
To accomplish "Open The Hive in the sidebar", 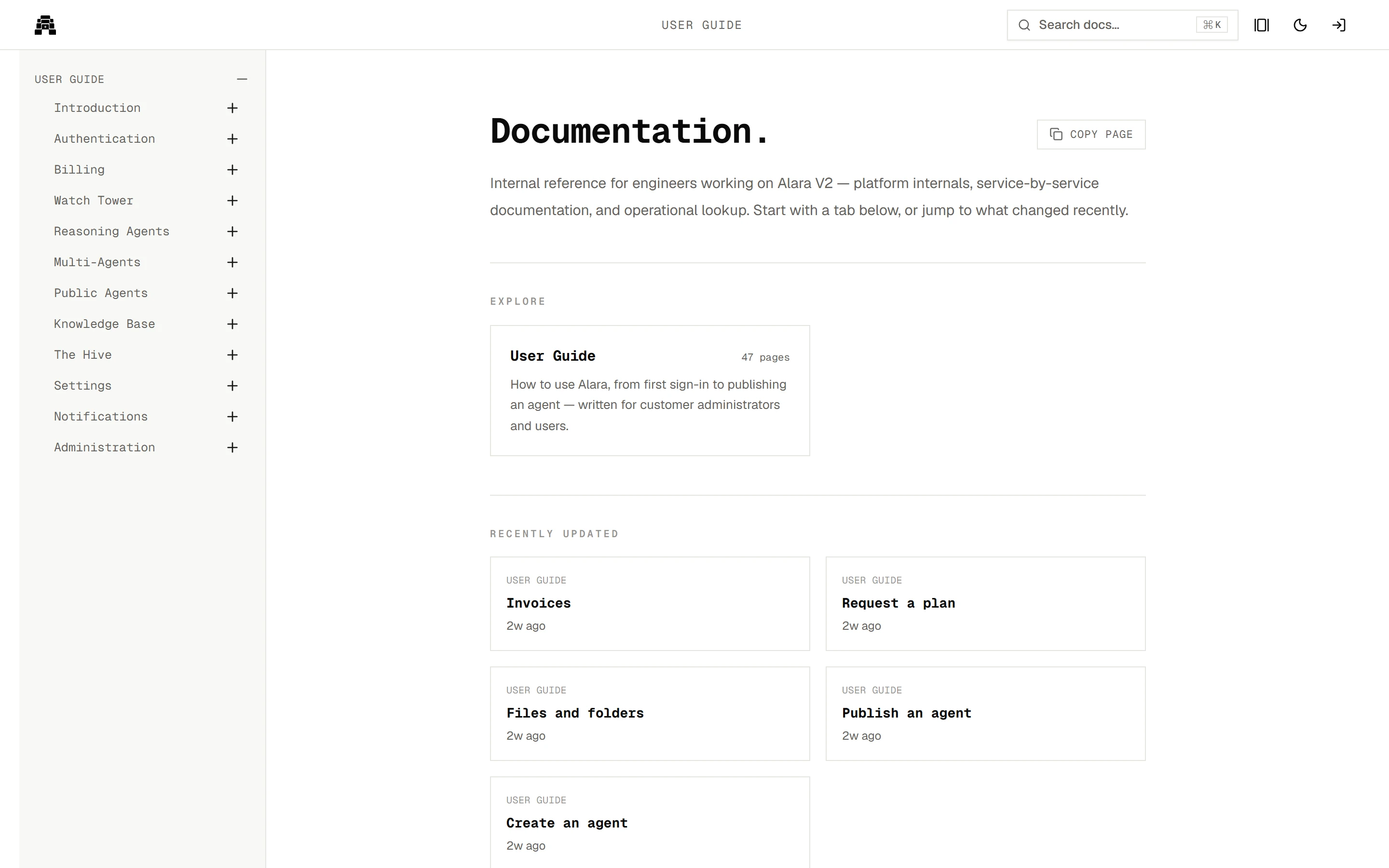I will tap(82, 355).
